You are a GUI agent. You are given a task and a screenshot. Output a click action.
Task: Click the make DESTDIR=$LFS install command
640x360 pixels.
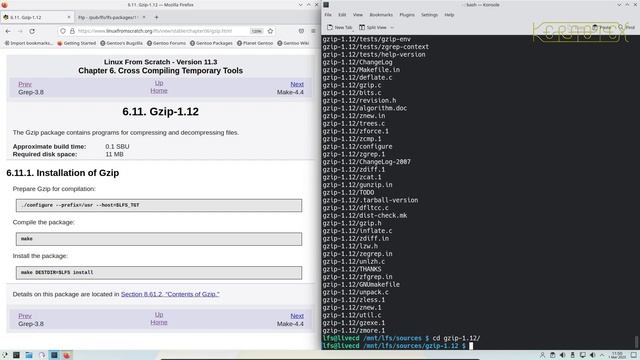[x=159, y=273]
